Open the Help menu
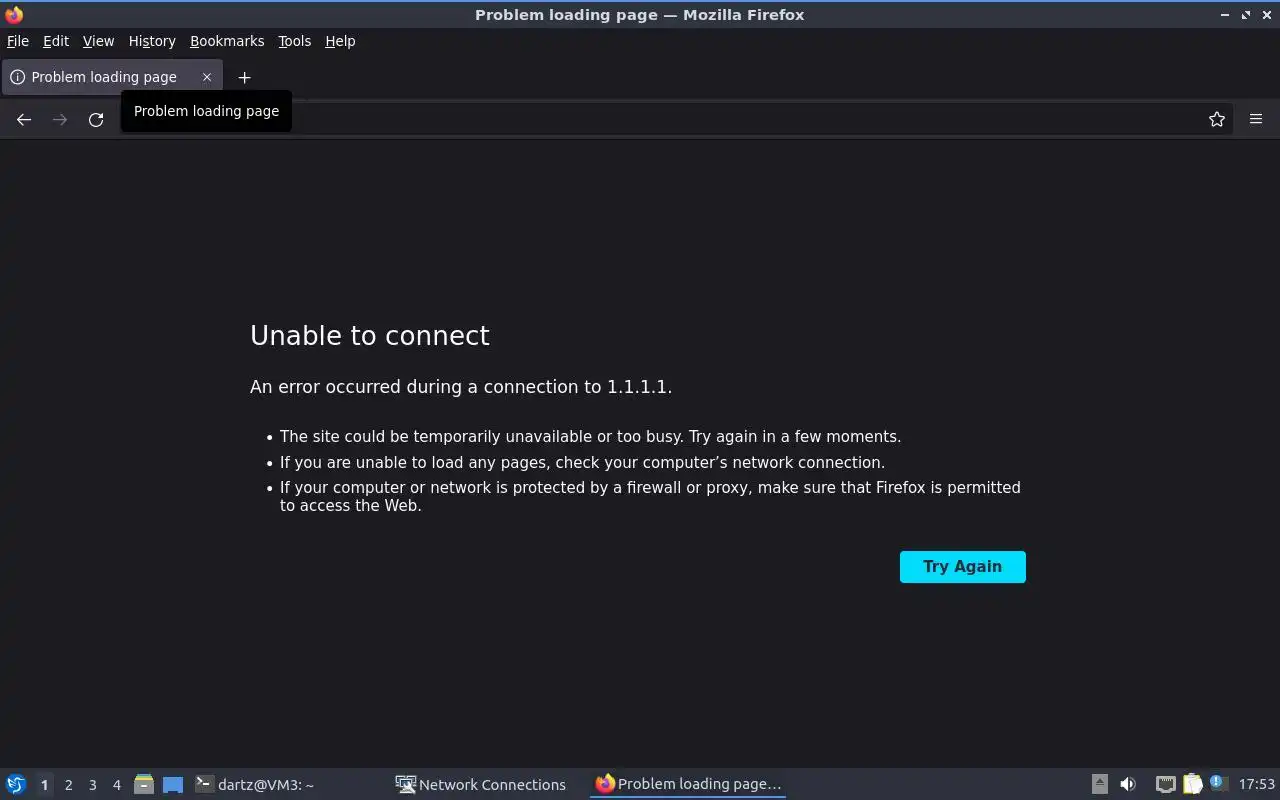The height and width of the screenshot is (800, 1280). pos(340,41)
